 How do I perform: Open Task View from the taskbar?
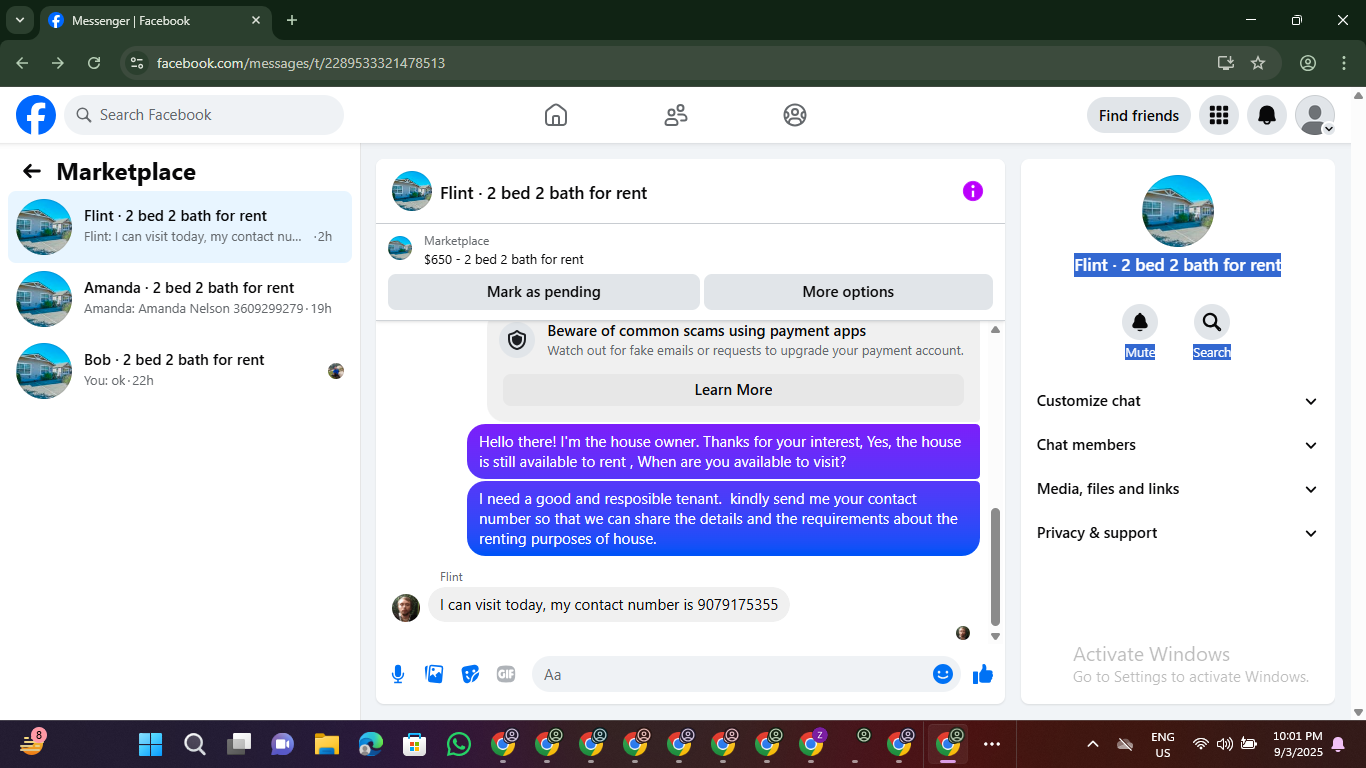pos(239,744)
